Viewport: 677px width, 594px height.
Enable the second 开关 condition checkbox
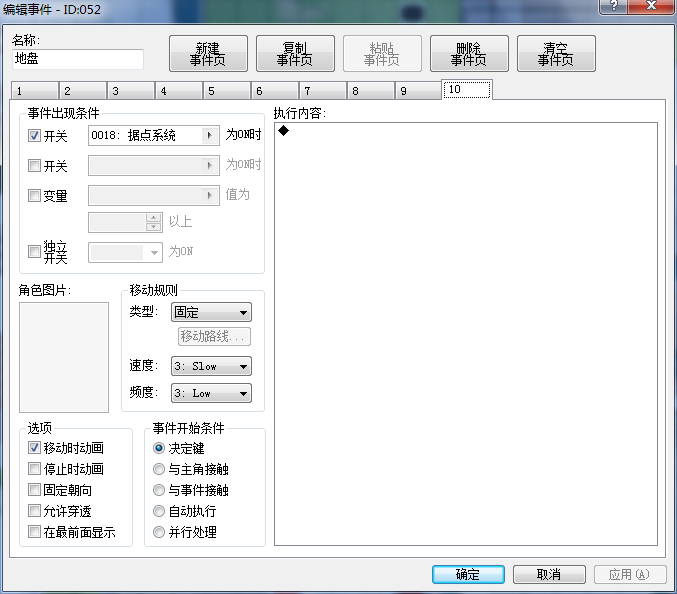34,165
